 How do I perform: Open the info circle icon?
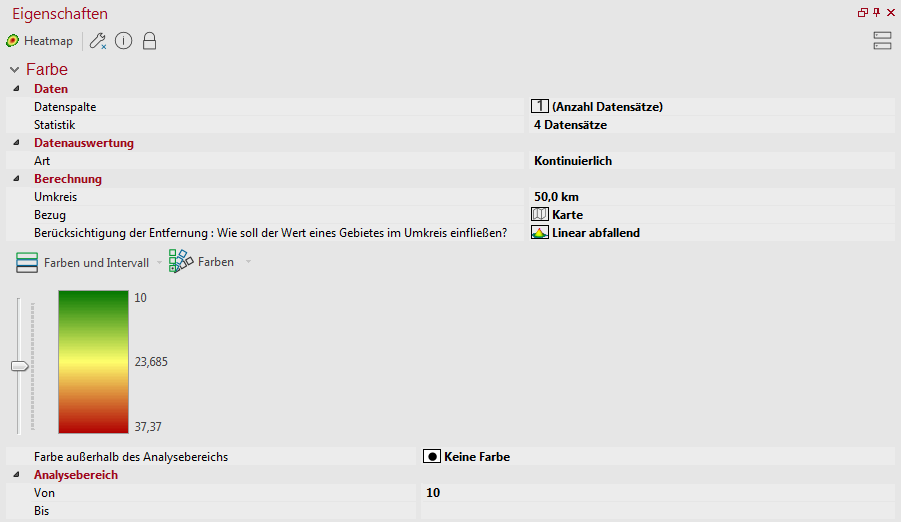(124, 41)
